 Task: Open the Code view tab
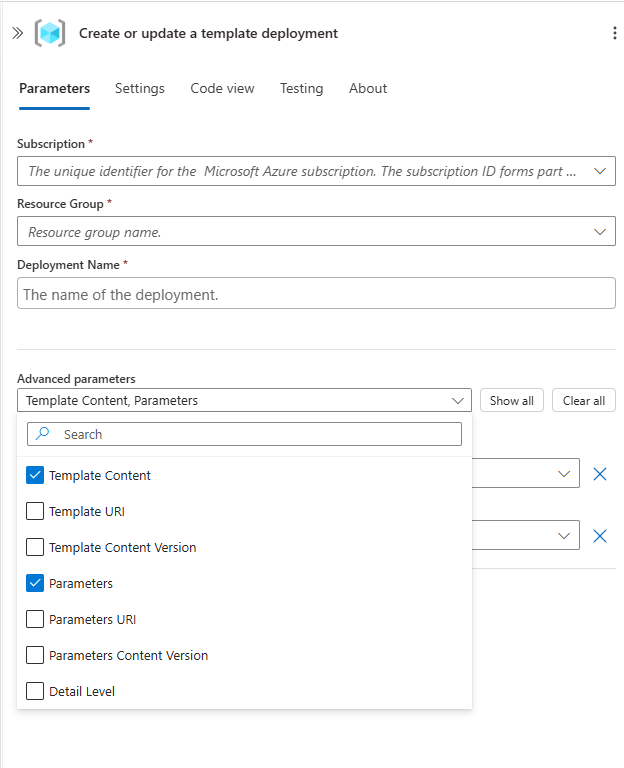pyautogui.click(x=222, y=89)
